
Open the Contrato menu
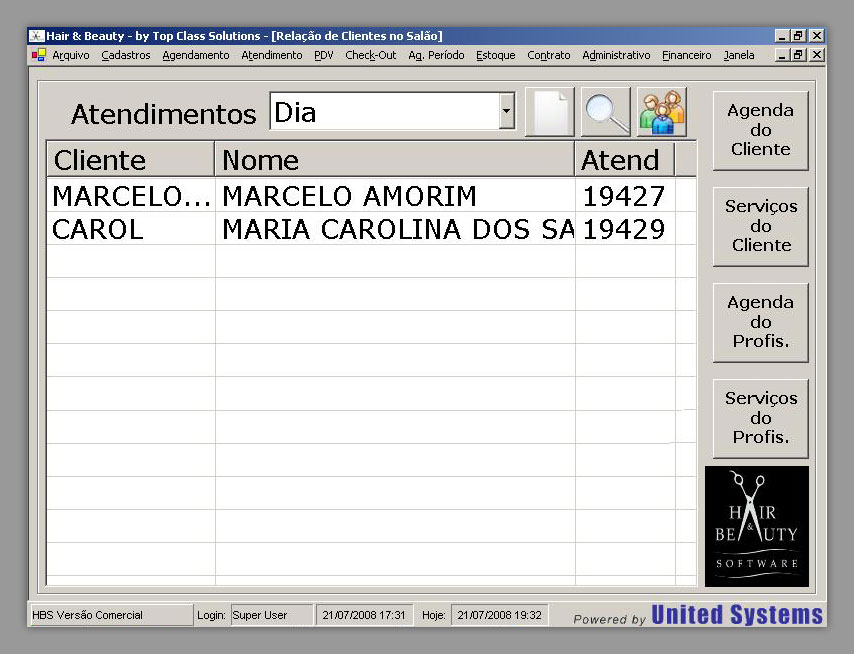tap(548, 55)
